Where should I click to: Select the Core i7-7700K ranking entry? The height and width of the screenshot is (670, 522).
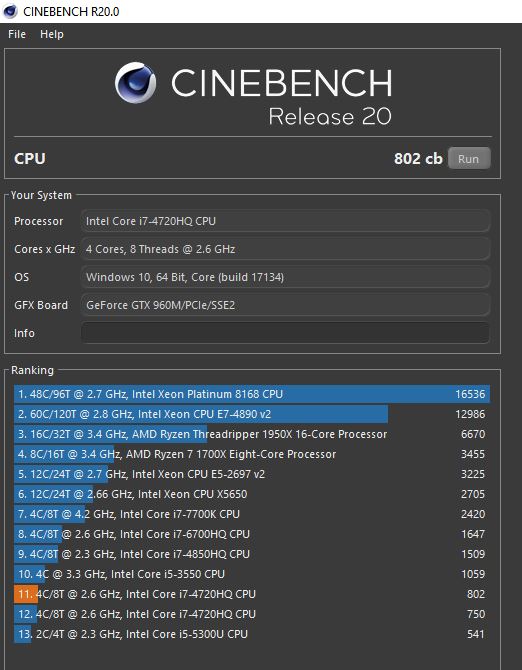[x=252, y=514]
